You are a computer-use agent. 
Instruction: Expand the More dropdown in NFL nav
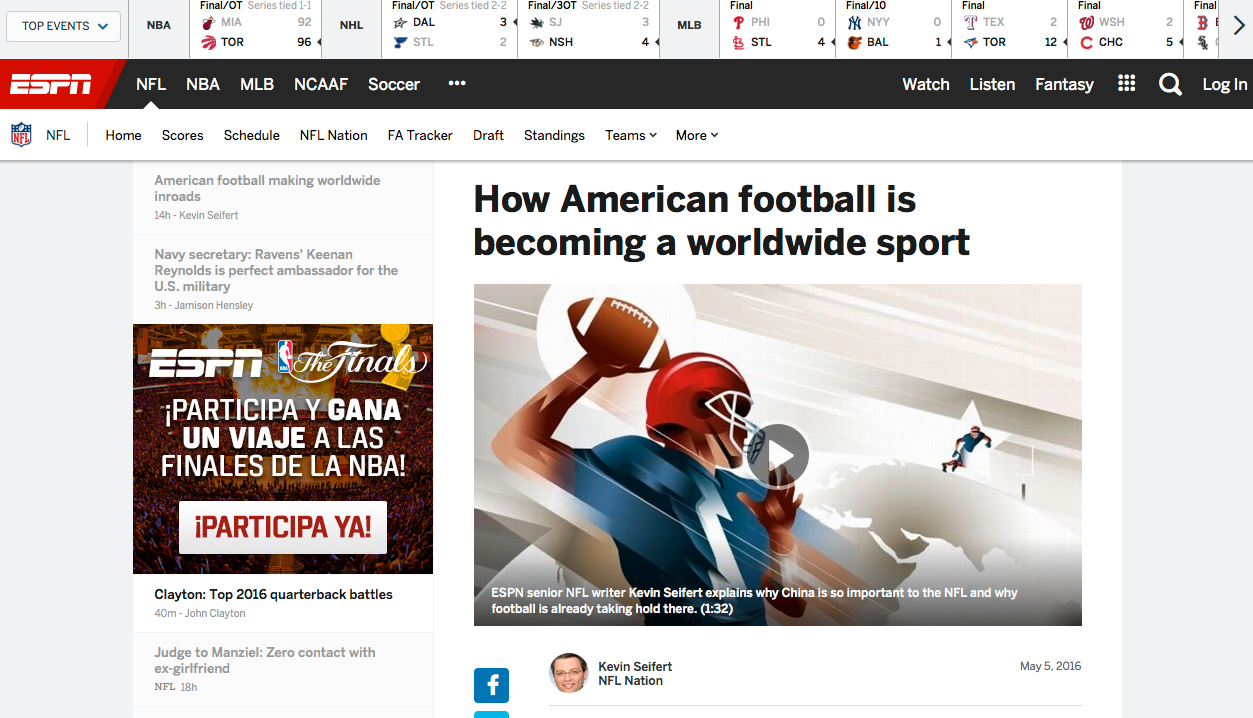click(697, 135)
